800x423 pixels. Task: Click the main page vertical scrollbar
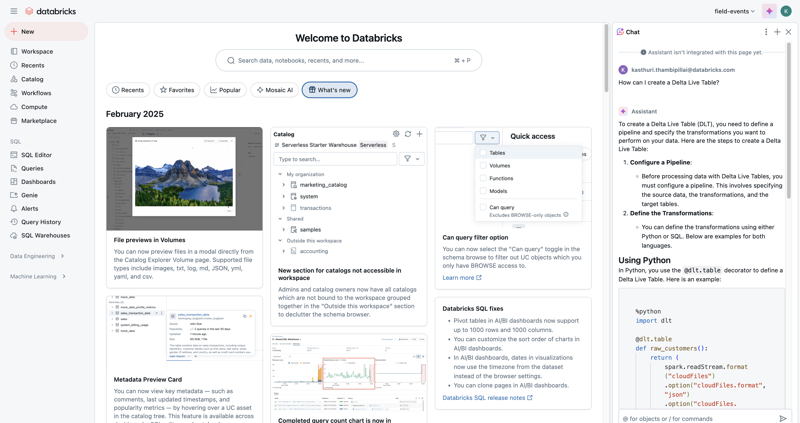[606, 57]
